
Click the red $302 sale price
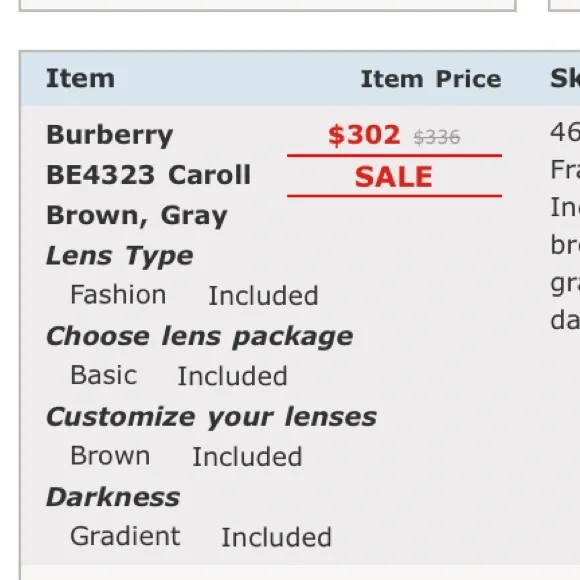click(x=364, y=135)
